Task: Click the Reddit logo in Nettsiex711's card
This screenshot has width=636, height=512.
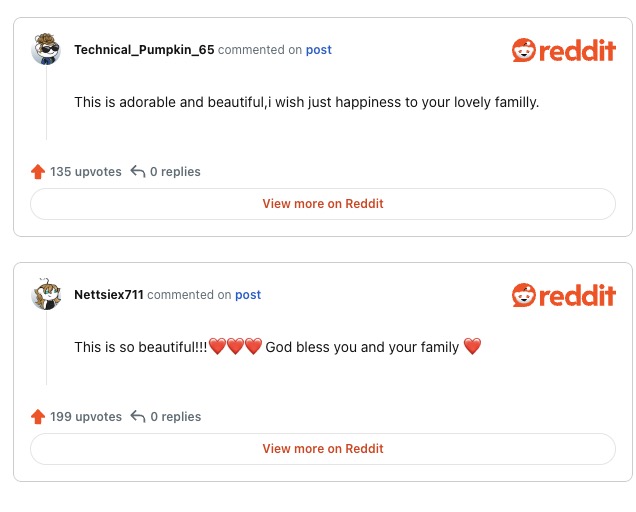Action: point(563,295)
